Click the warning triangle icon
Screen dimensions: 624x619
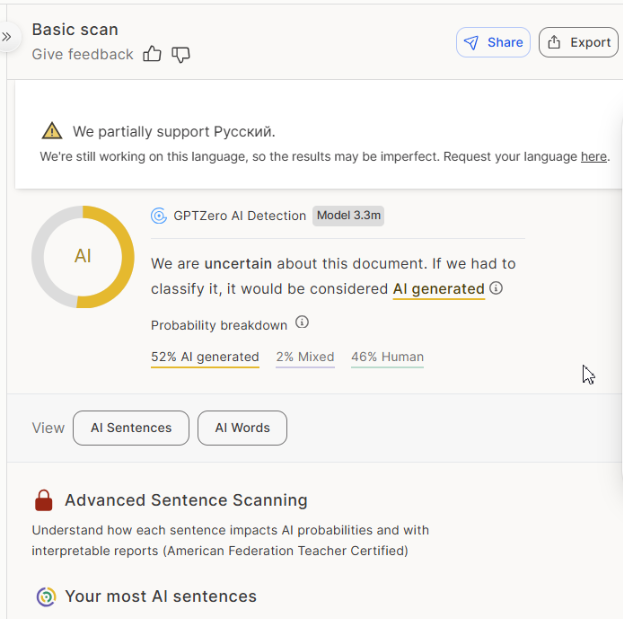(52, 131)
